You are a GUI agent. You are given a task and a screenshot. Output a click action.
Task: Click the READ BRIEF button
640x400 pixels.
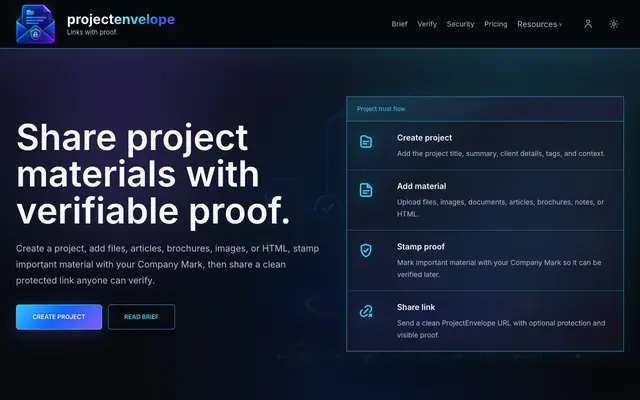[x=141, y=317]
